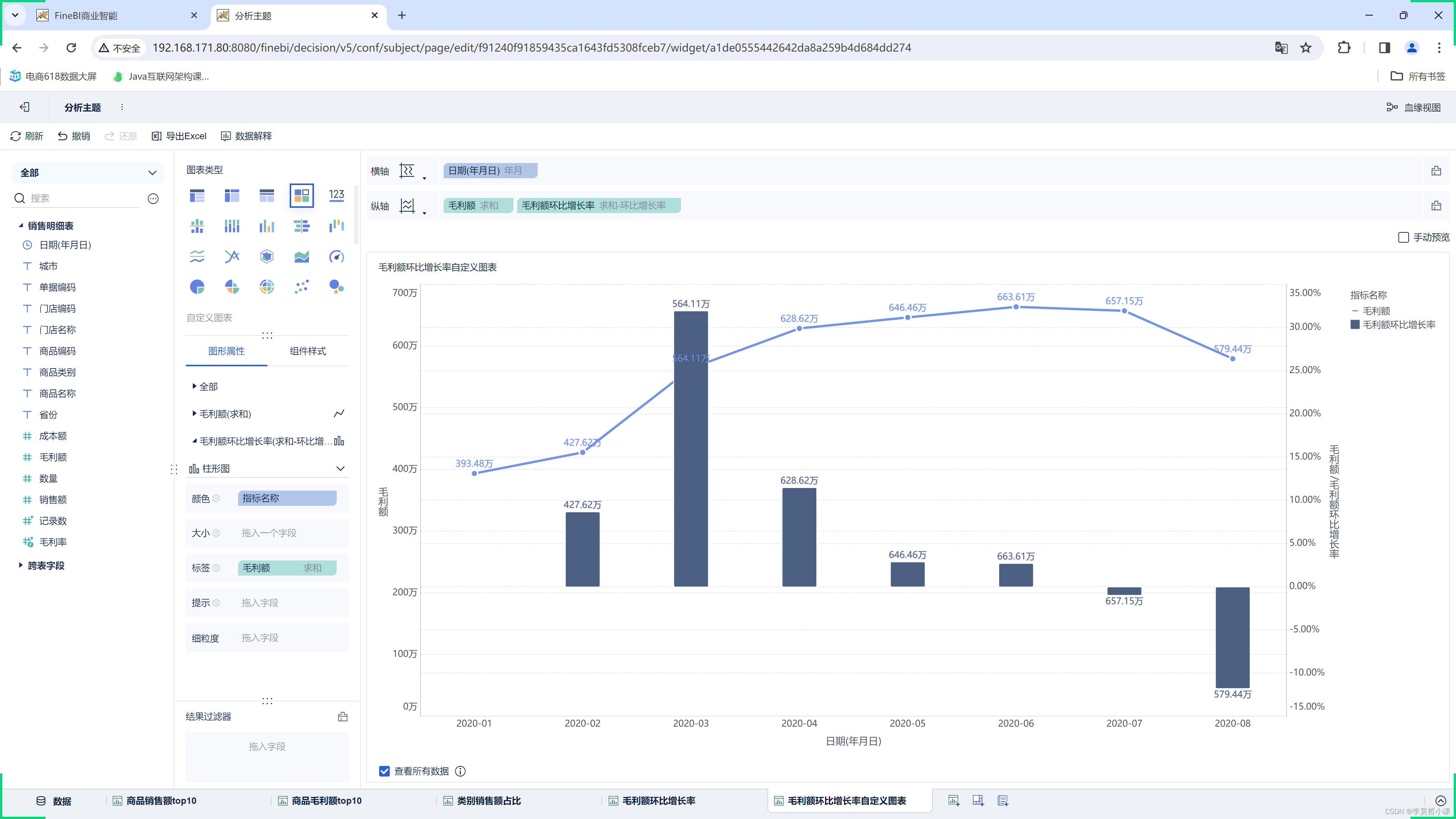Expand the 全部 graphic attribute section
The image size is (1456, 819).
[194, 387]
